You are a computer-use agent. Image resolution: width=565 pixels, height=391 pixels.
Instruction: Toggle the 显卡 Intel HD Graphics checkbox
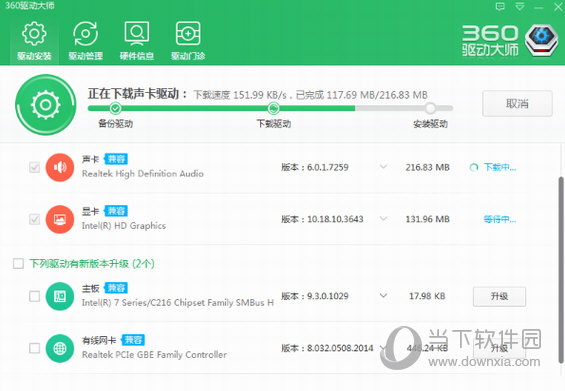[35, 219]
